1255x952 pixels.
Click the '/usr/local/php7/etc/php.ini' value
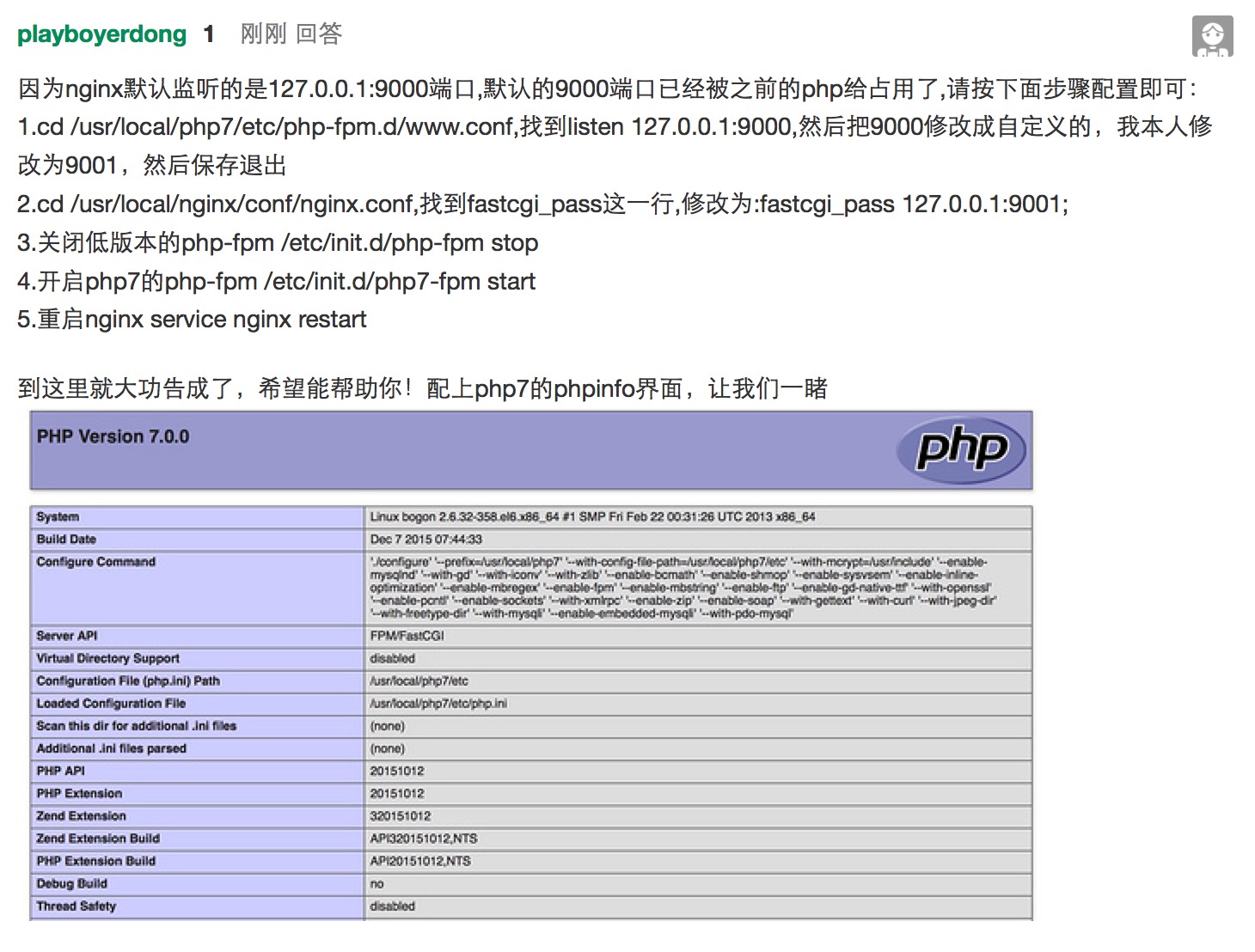(438, 703)
